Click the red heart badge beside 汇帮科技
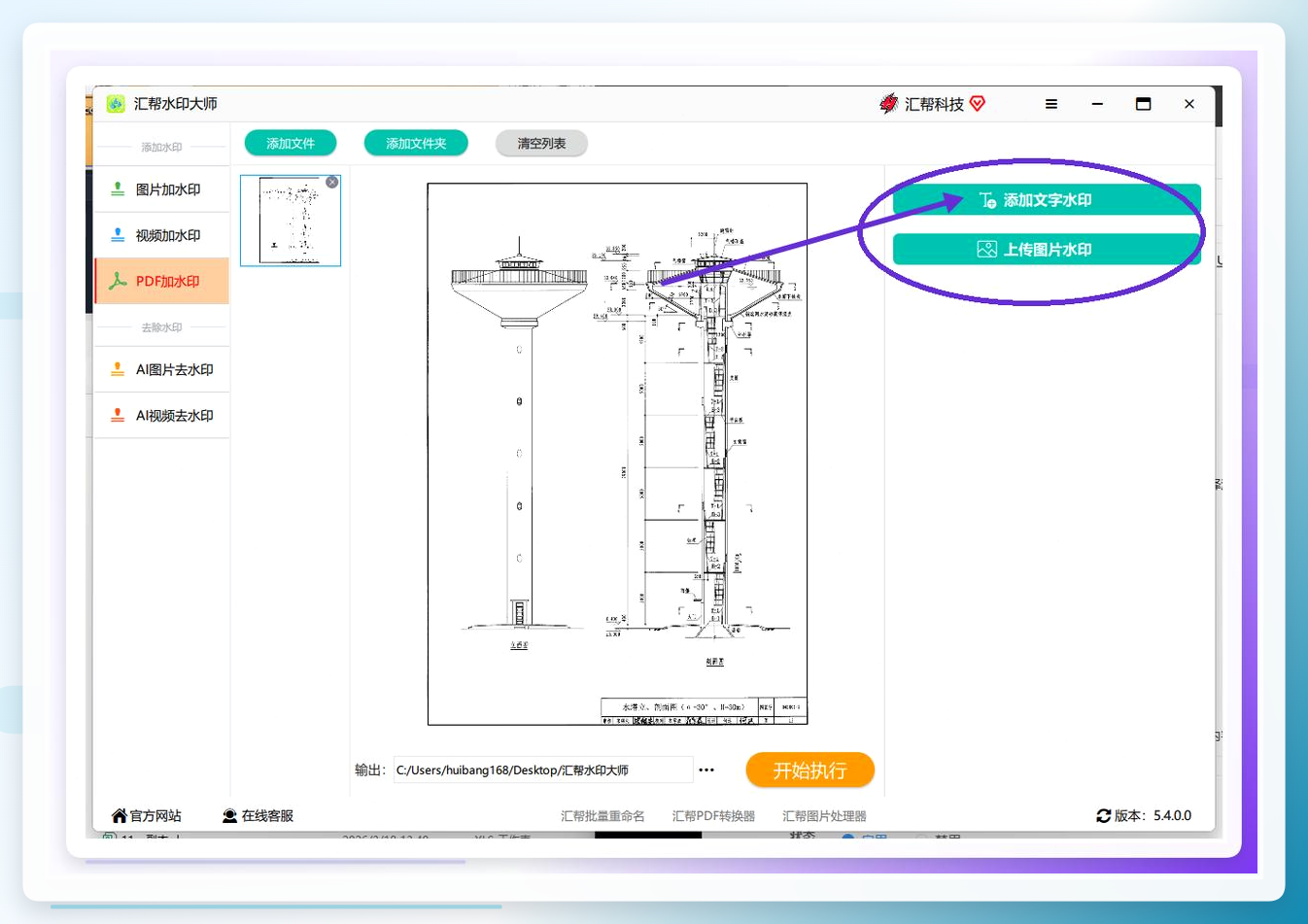 [x=978, y=103]
